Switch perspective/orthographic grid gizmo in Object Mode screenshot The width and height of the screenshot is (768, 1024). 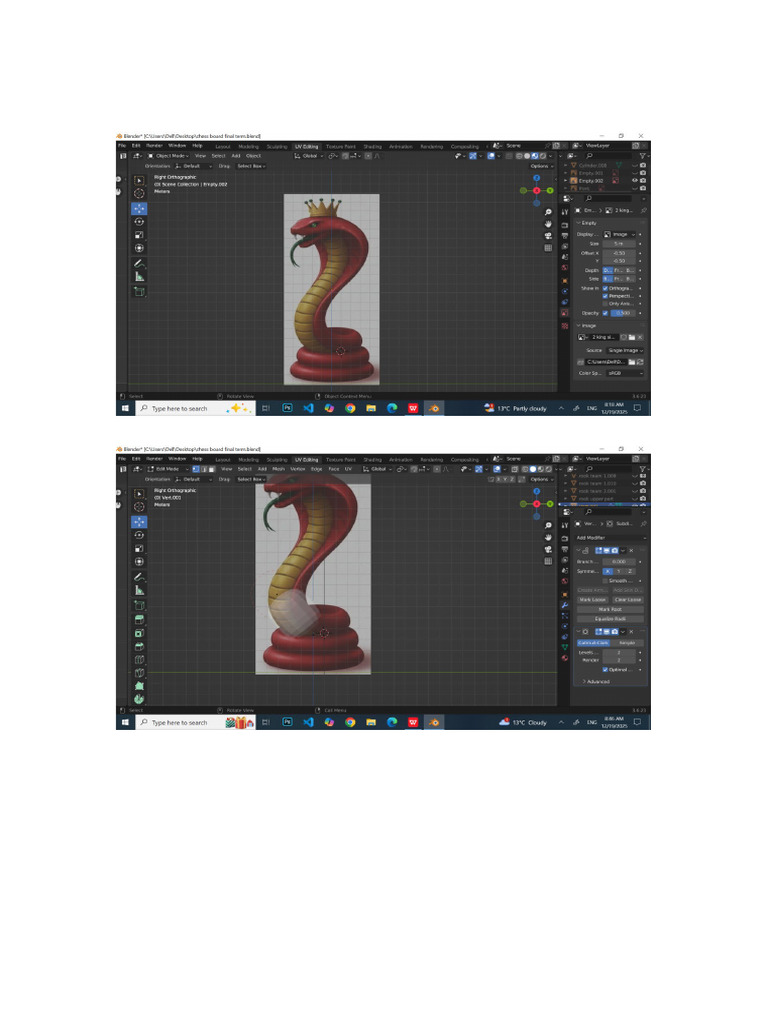point(548,248)
